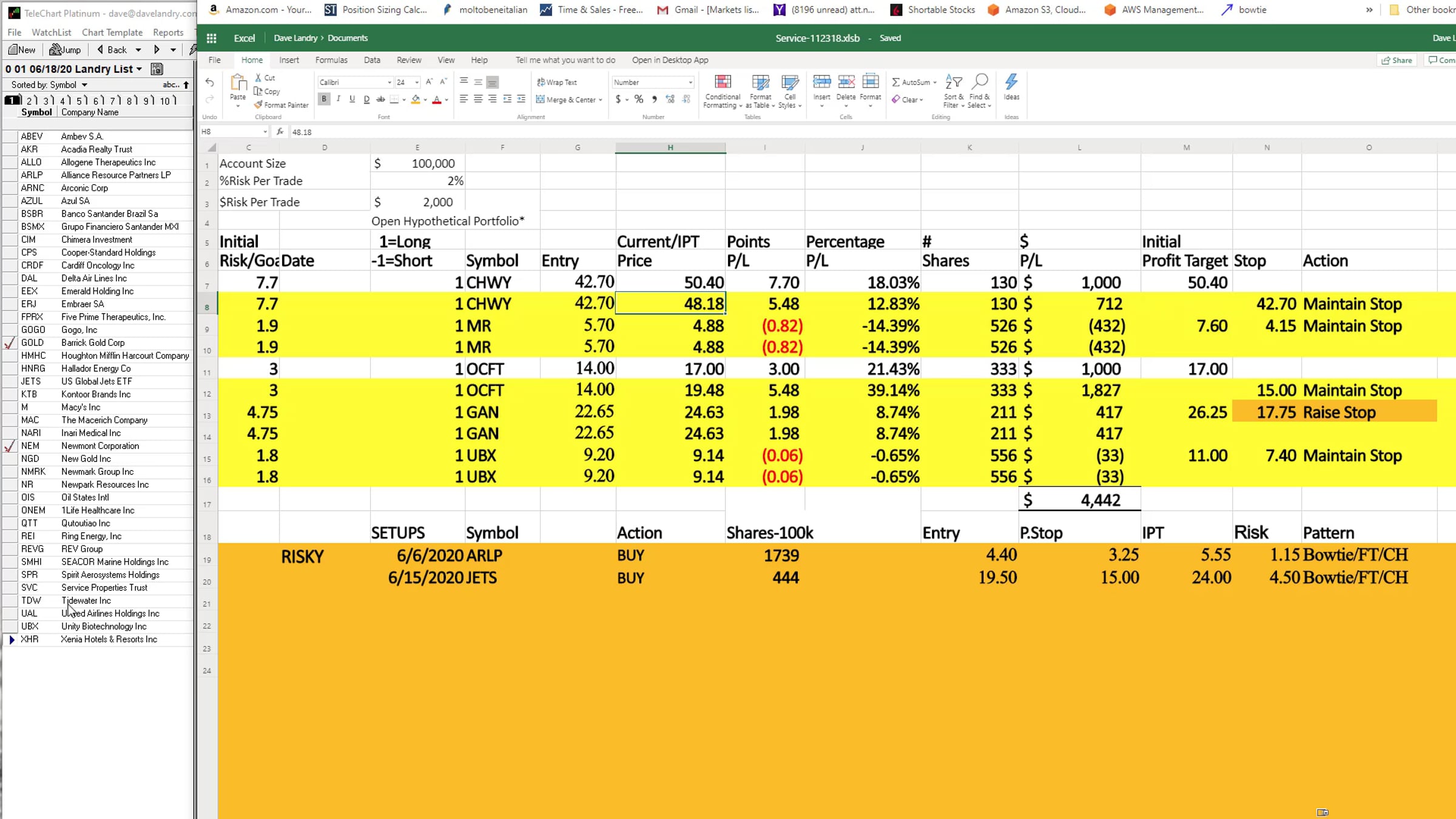
Task: Align text to the left
Action: 463,99
